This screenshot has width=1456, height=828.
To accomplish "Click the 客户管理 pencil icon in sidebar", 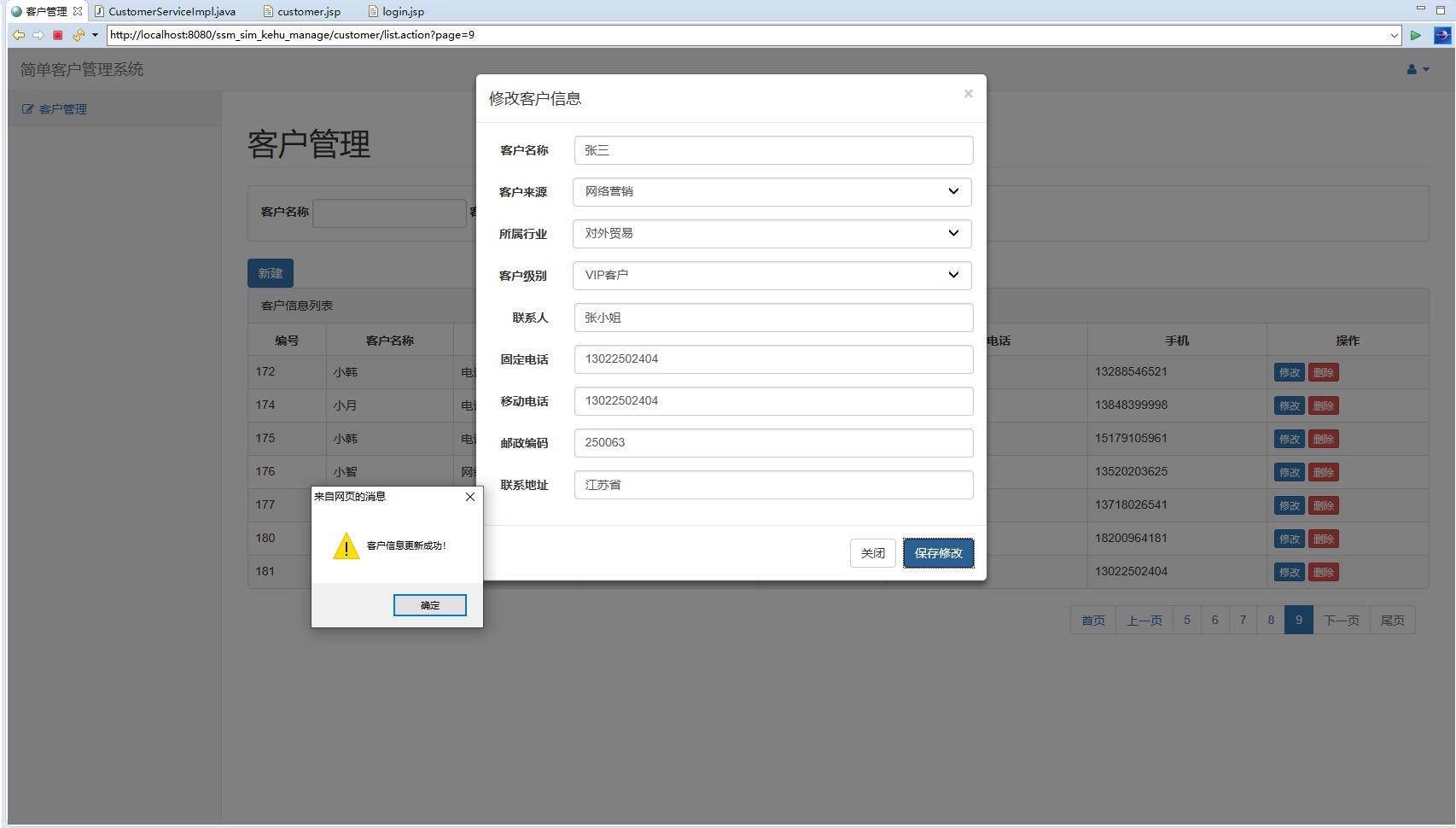I will (26, 108).
